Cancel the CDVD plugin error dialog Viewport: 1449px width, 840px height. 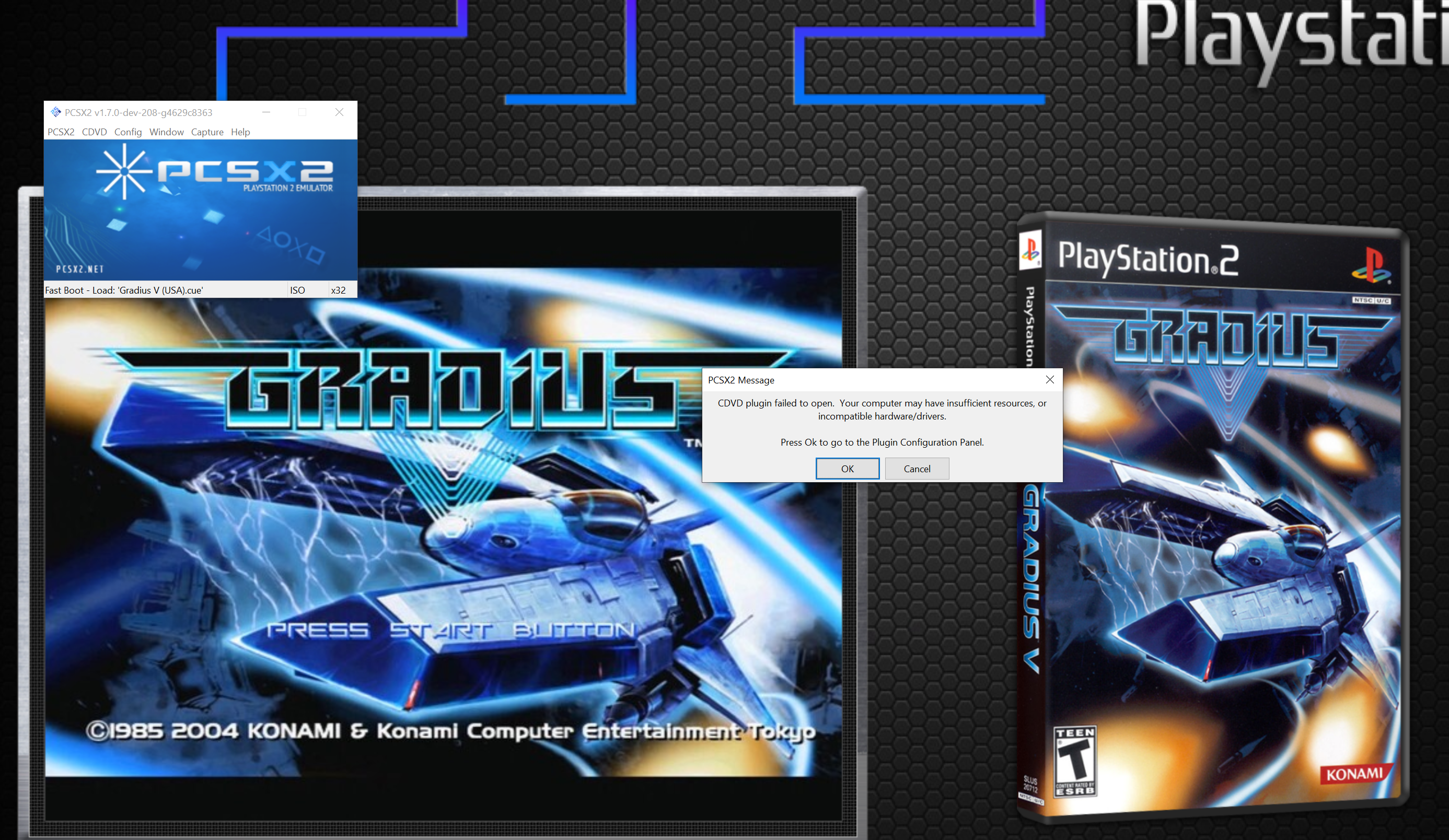(x=917, y=469)
